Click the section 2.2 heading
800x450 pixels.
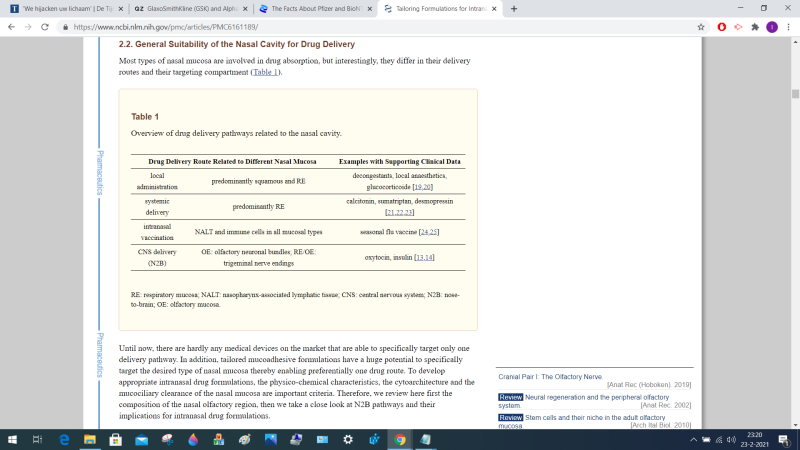point(237,44)
